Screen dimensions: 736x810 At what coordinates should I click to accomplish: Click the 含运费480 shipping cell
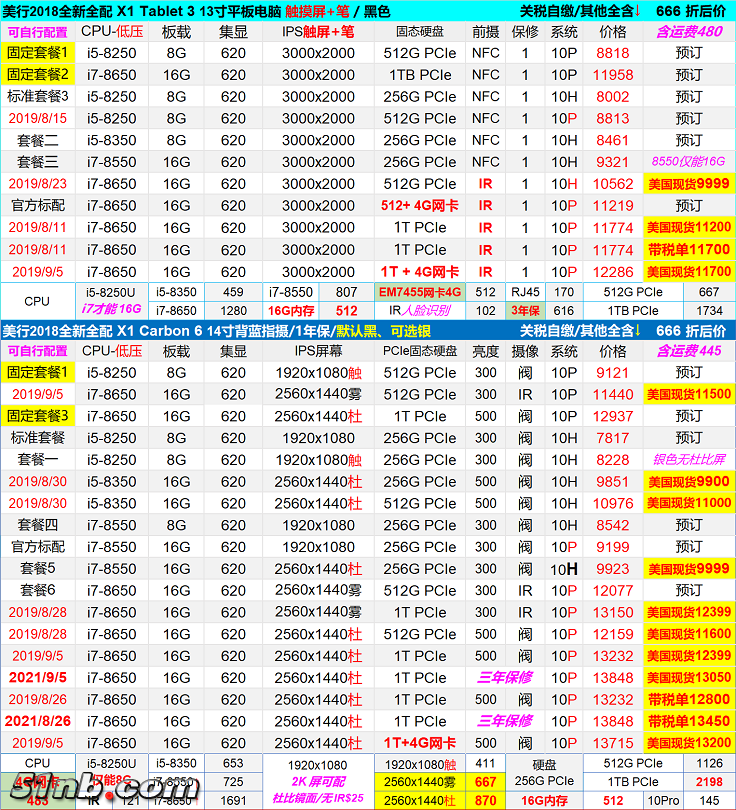[688, 31]
